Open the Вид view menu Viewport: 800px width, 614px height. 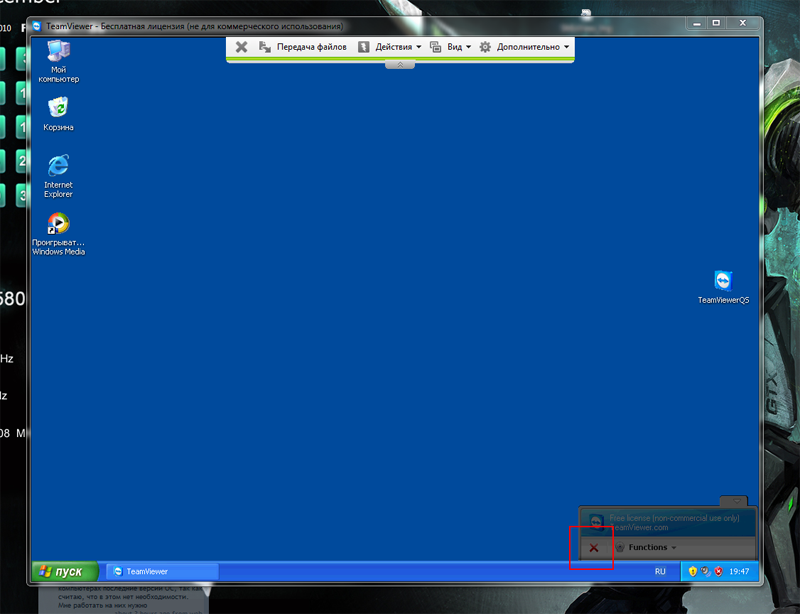pos(451,47)
